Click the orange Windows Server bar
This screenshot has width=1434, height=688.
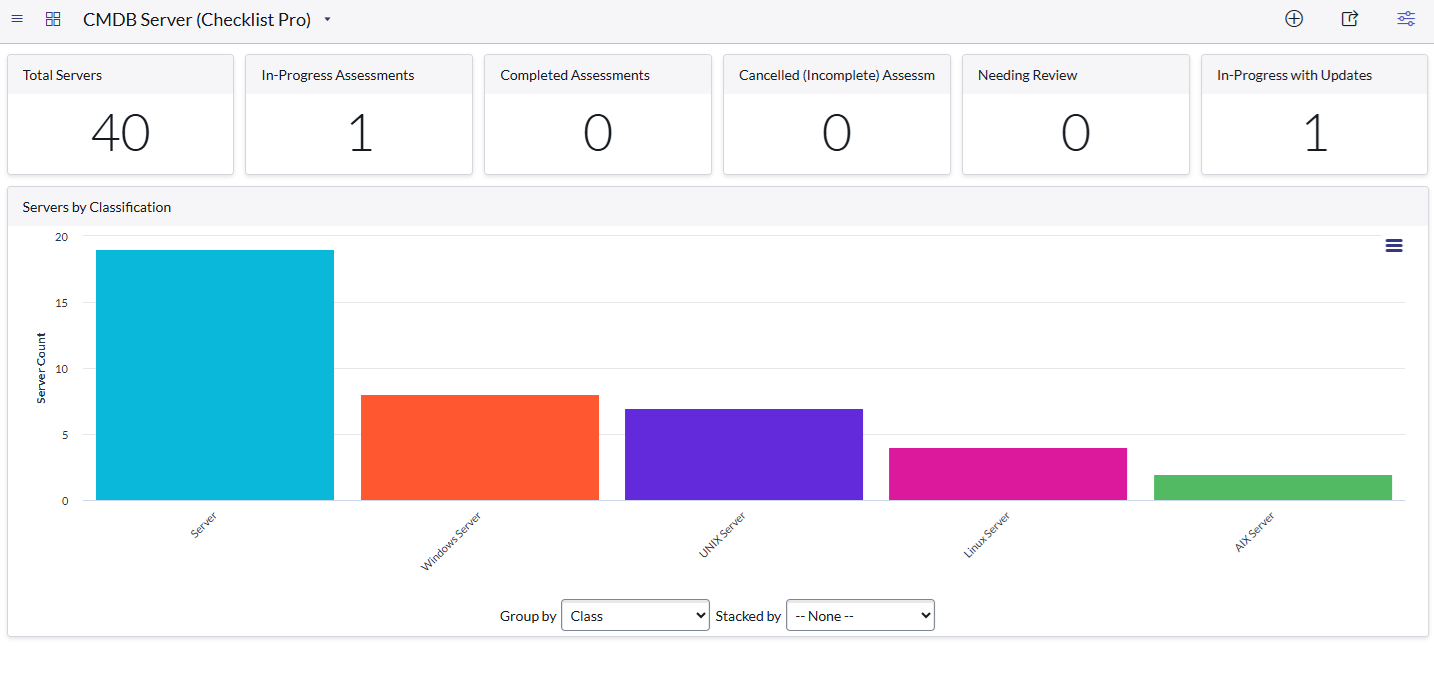(479, 446)
